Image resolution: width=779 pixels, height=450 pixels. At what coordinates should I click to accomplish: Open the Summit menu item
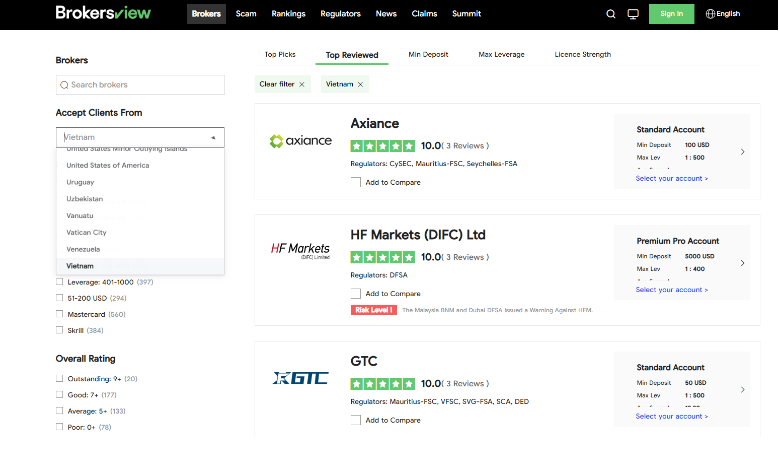pos(467,14)
